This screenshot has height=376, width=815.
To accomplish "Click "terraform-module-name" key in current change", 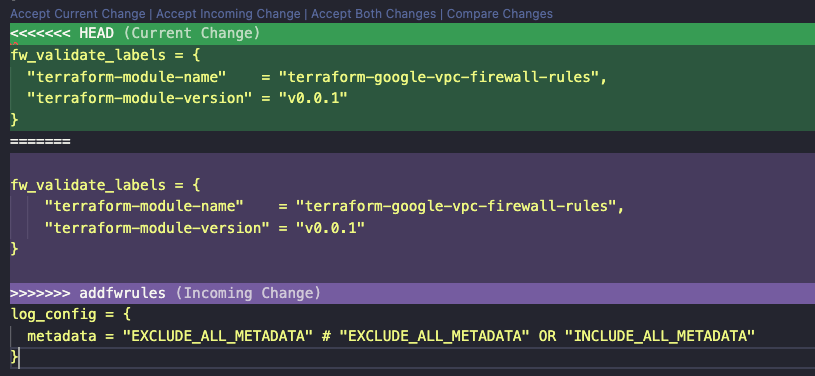I will (x=127, y=77).
